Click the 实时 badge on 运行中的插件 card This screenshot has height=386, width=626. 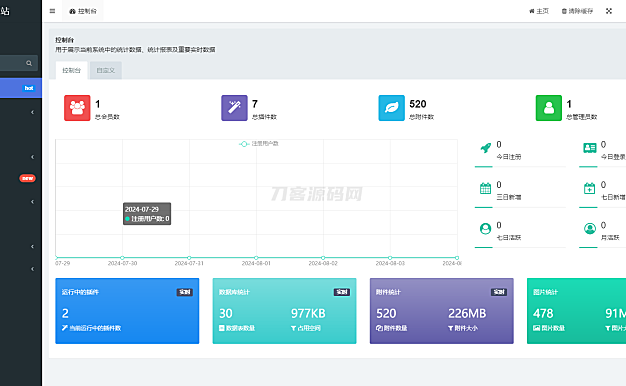[x=185, y=292]
